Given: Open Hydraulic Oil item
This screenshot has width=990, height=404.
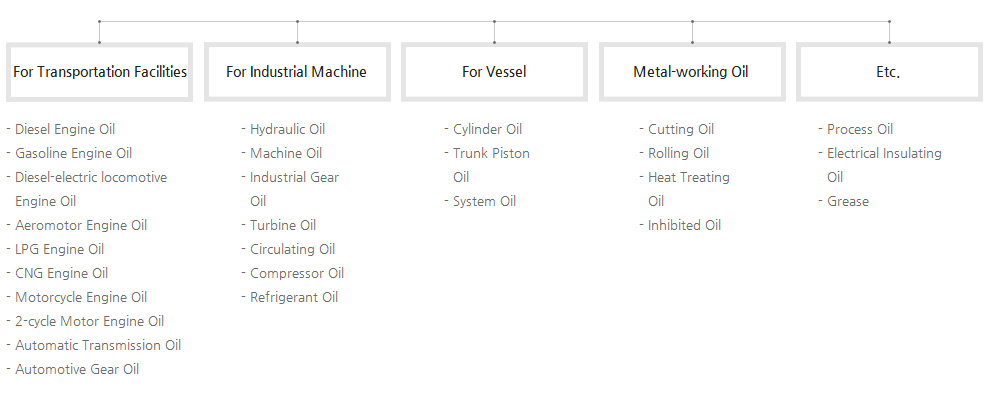Looking at the screenshot, I should (287, 129).
